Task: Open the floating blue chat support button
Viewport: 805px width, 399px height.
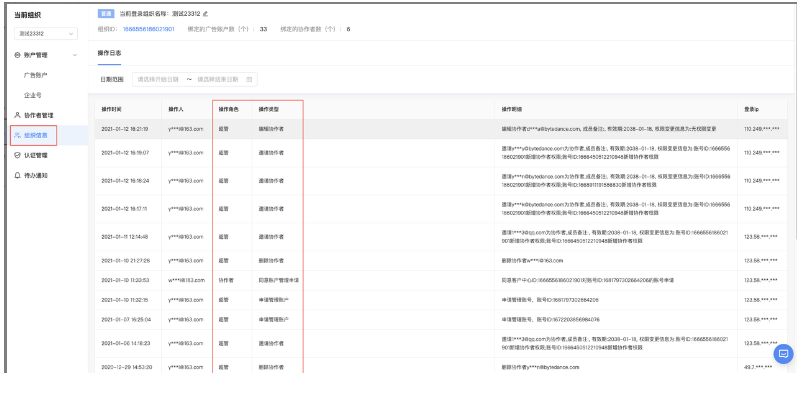Action: coord(783,354)
